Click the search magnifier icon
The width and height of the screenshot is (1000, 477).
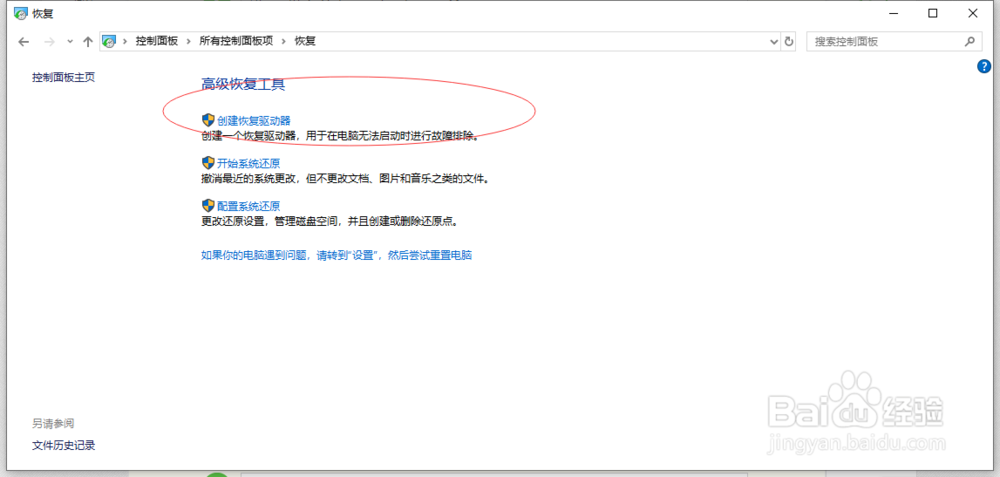pos(969,41)
